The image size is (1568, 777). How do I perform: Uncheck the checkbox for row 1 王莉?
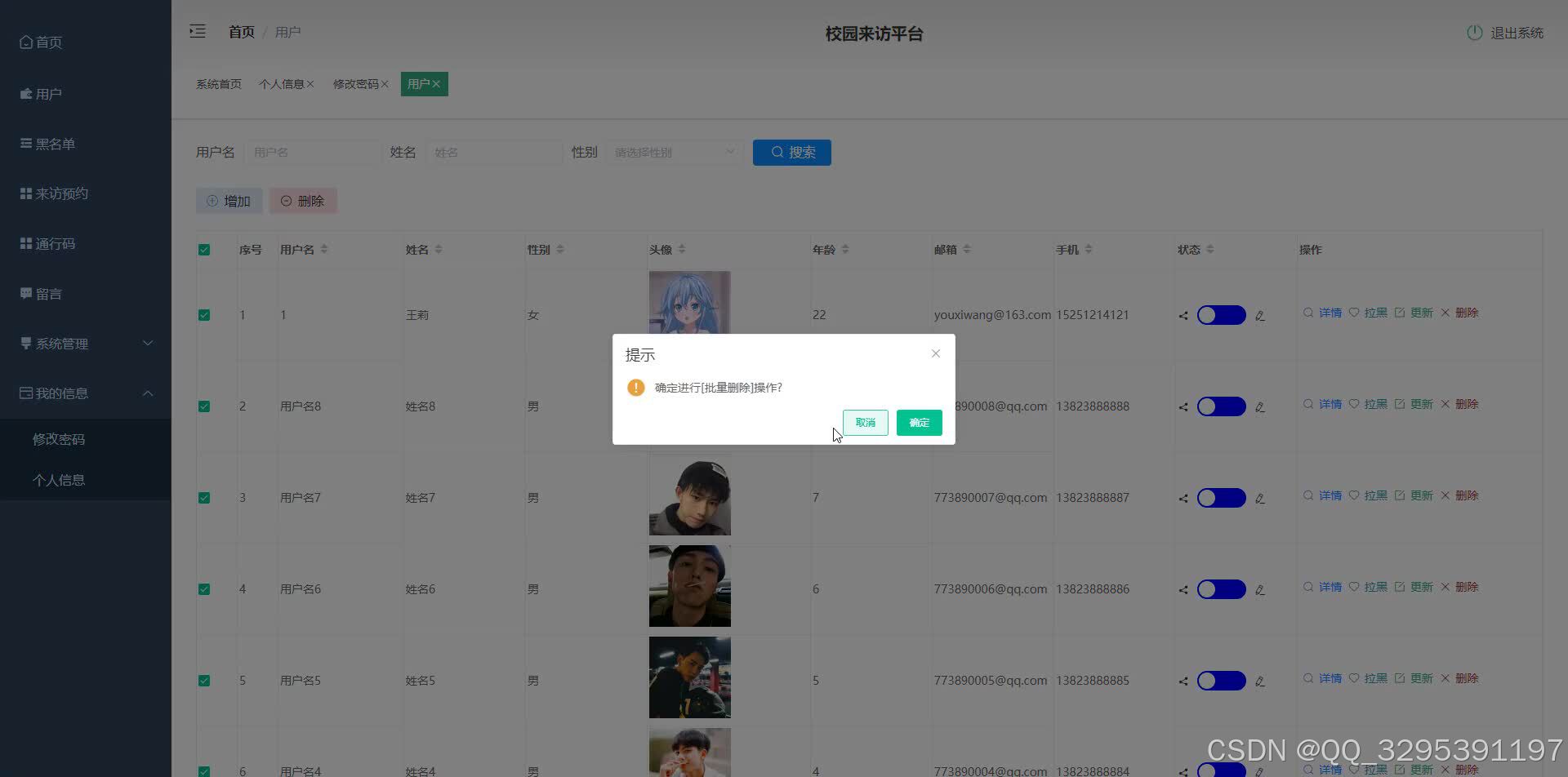pyautogui.click(x=204, y=315)
